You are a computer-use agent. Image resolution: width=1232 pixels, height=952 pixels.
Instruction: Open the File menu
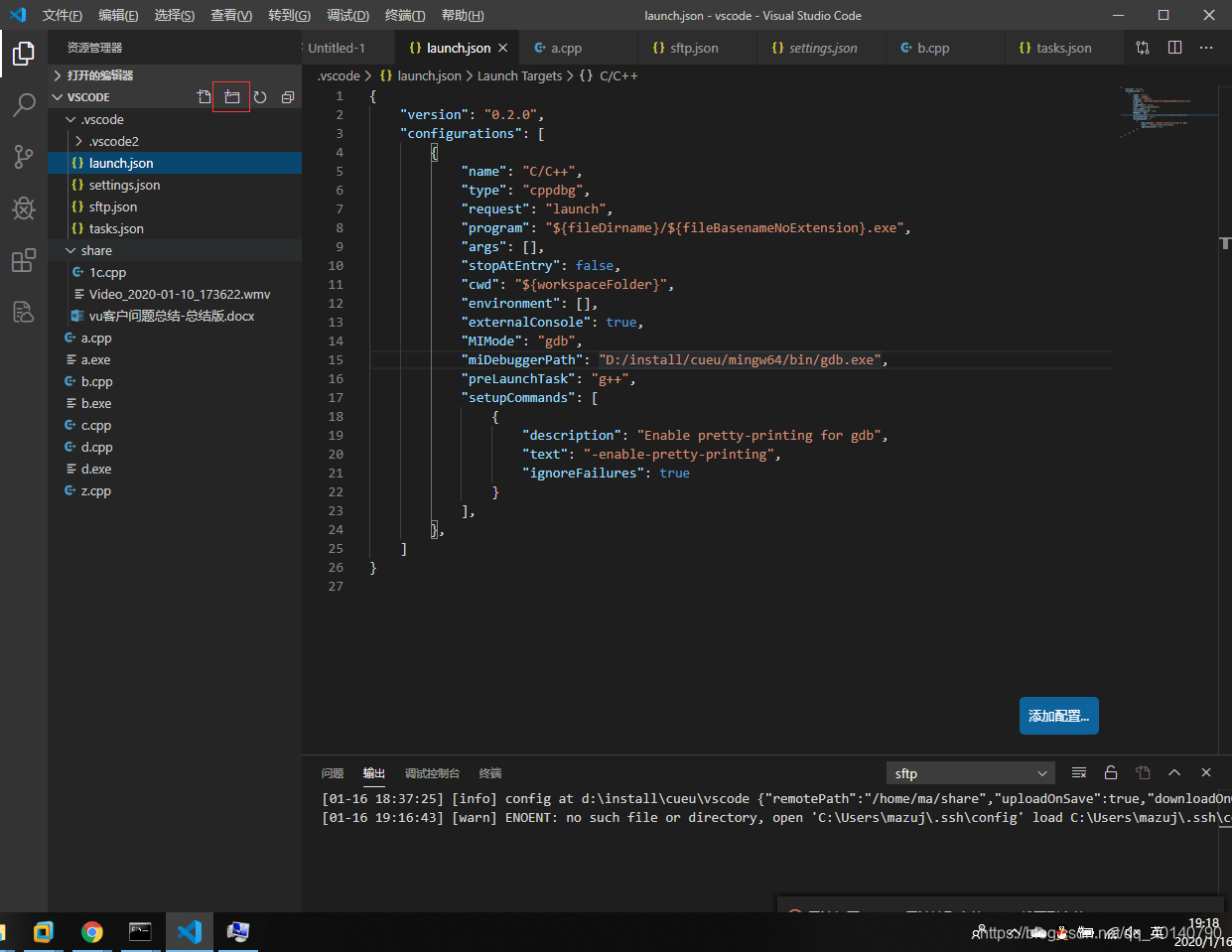[63, 15]
